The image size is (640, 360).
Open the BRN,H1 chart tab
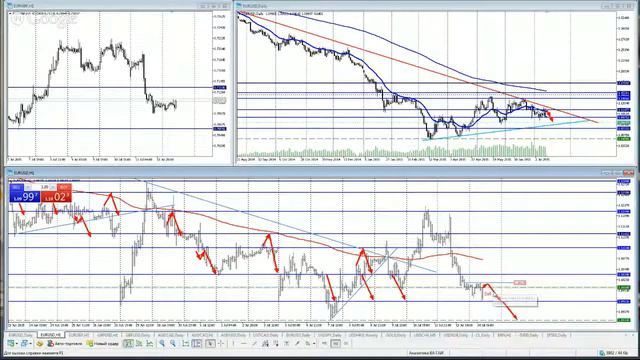tap(504, 335)
